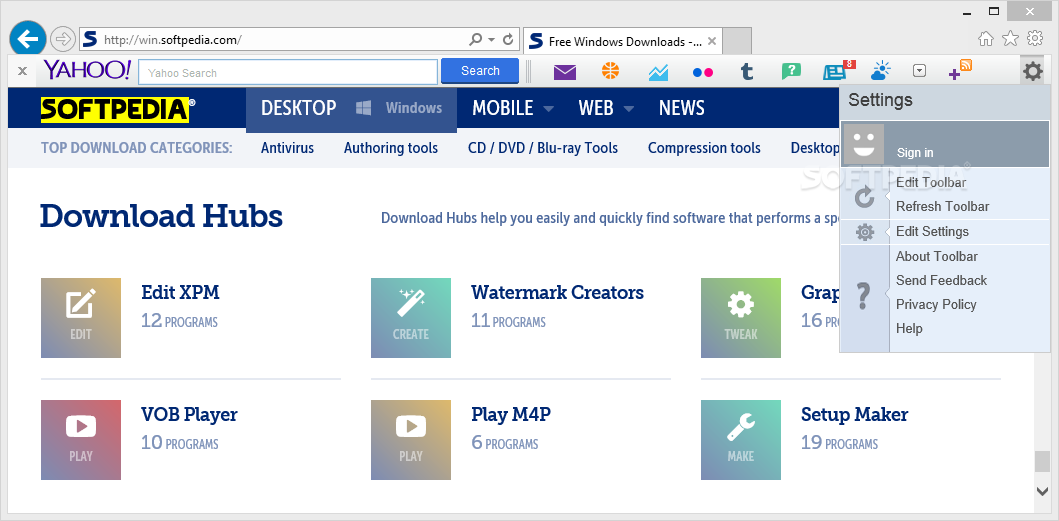Select Send Feedback menu entry

click(x=941, y=280)
